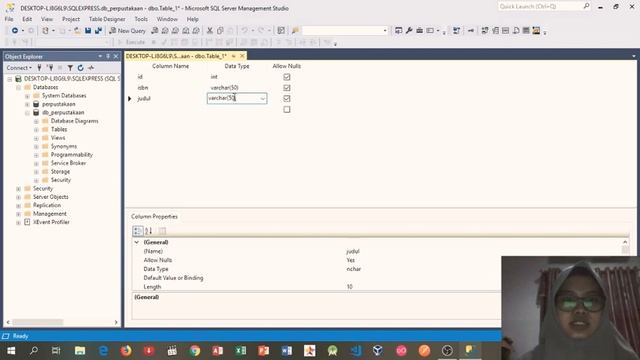640x360 pixels.
Task: Expand the Tables folder node
Action: click(x=36, y=130)
